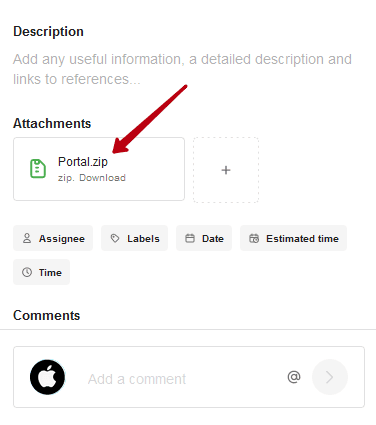Viewport: 376px width, 425px height.
Task: Click the person icon on Assignee chip
Action: click(x=27, y=238)
